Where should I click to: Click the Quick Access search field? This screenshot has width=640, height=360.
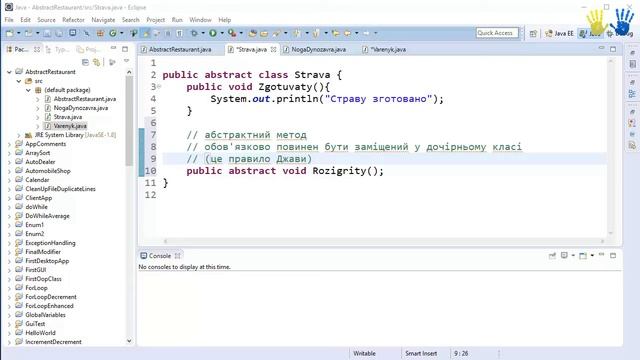coord(497,33)
